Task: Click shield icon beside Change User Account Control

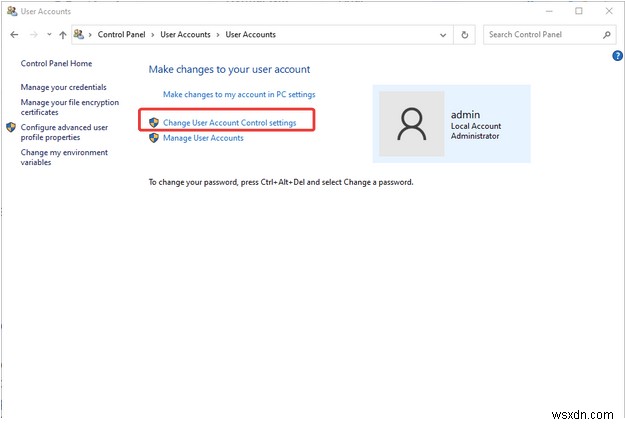Action: (154, 122)
